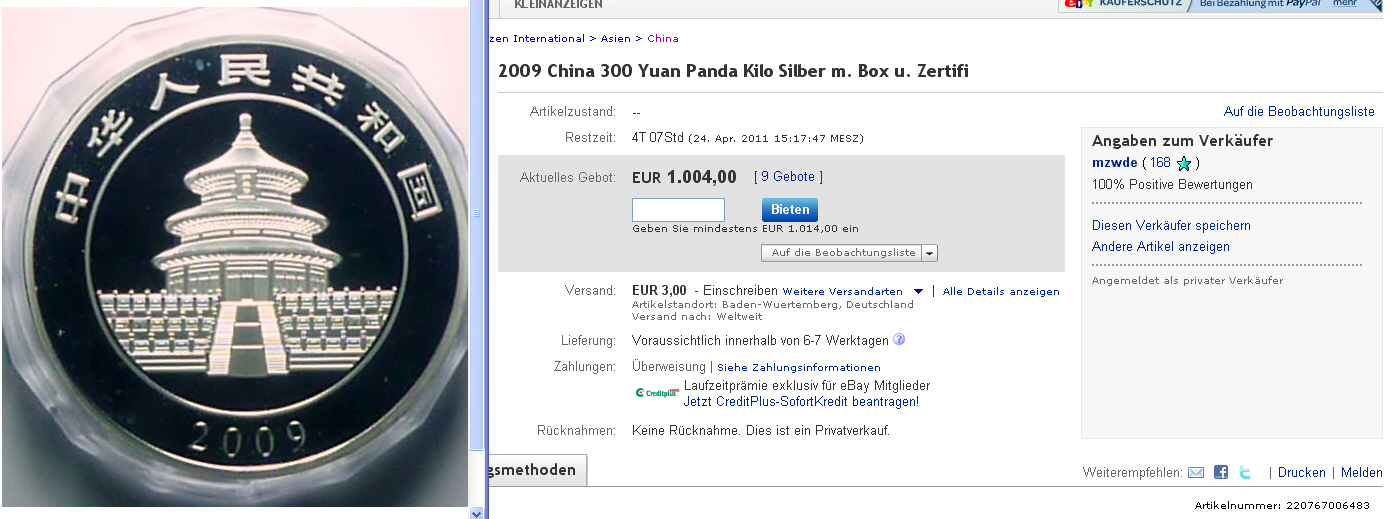Click the seller's feedback star icon
The width and height of the screenshot is (1391, 519).
pos(1184,164)
